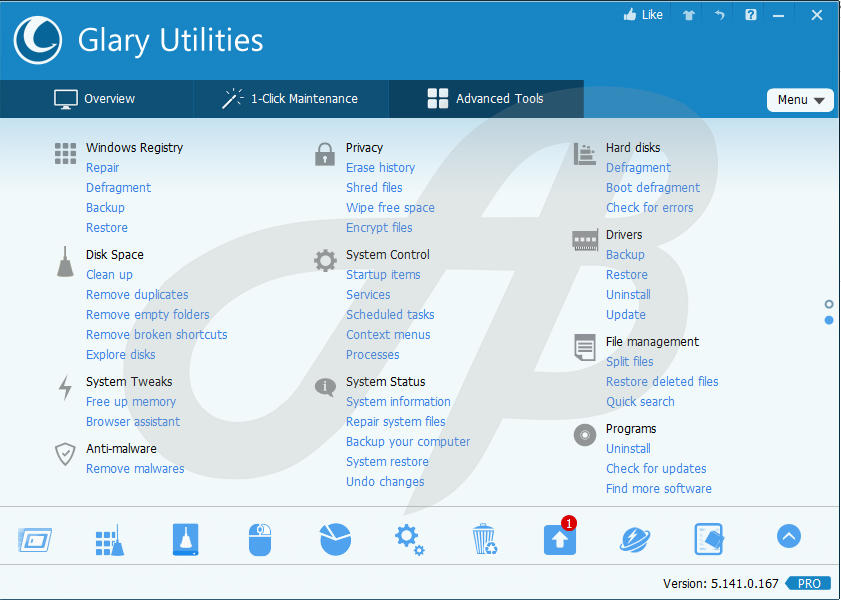This screenshot has width=841, height=601.
Task: Launch the registry grid-and-broom dock icon
Action: 110,539
